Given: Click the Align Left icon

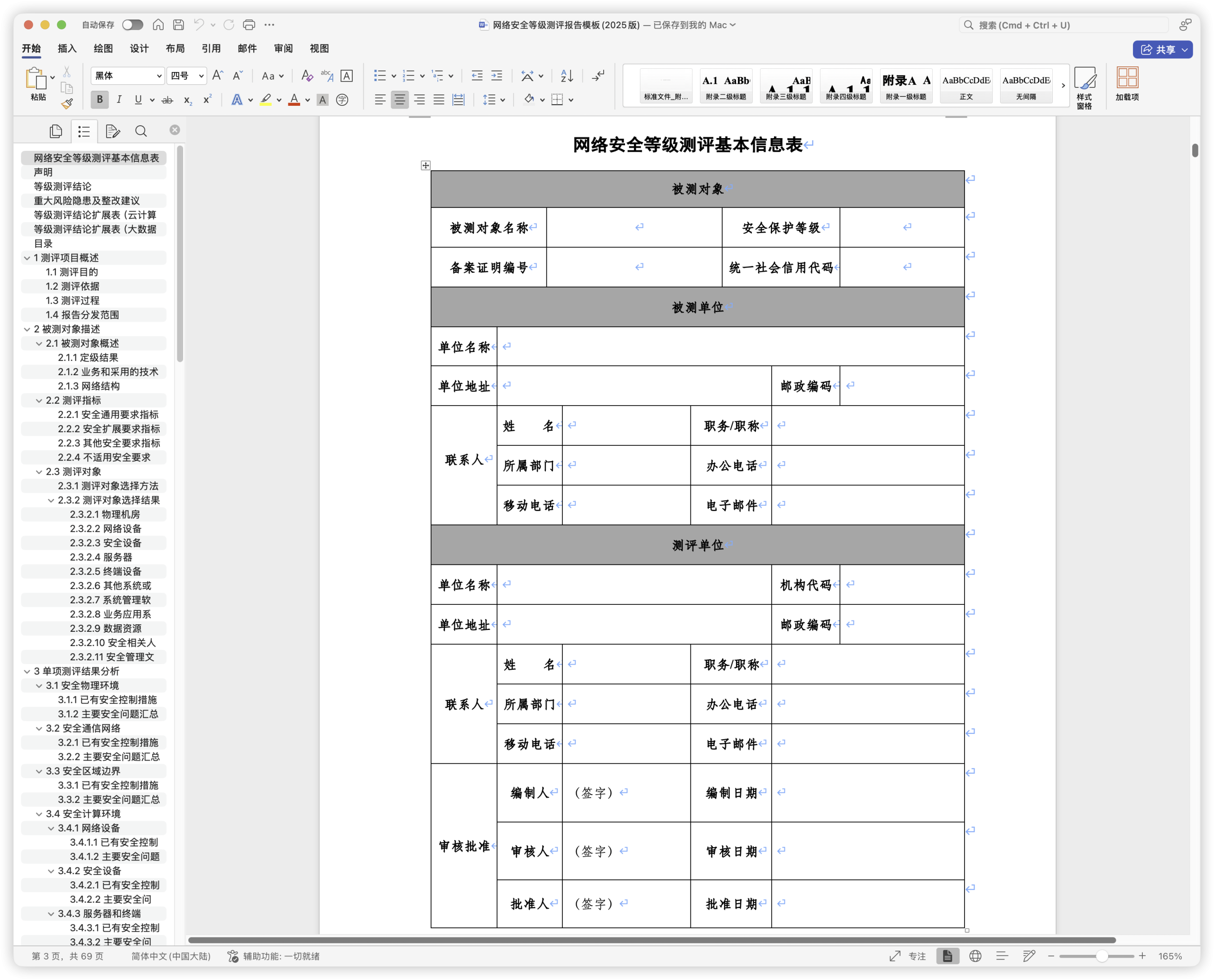Looking at the screenshot, I should pyautogui.click(x=380, y=100).
